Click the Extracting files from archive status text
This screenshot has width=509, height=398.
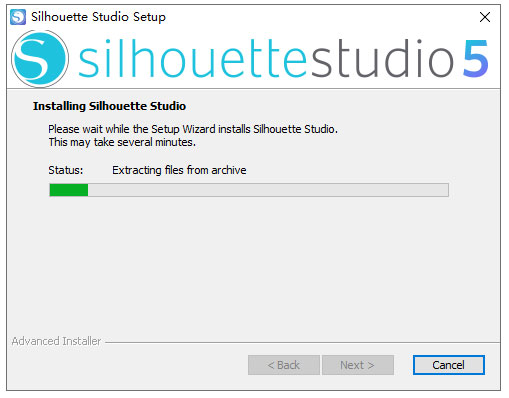179,170
